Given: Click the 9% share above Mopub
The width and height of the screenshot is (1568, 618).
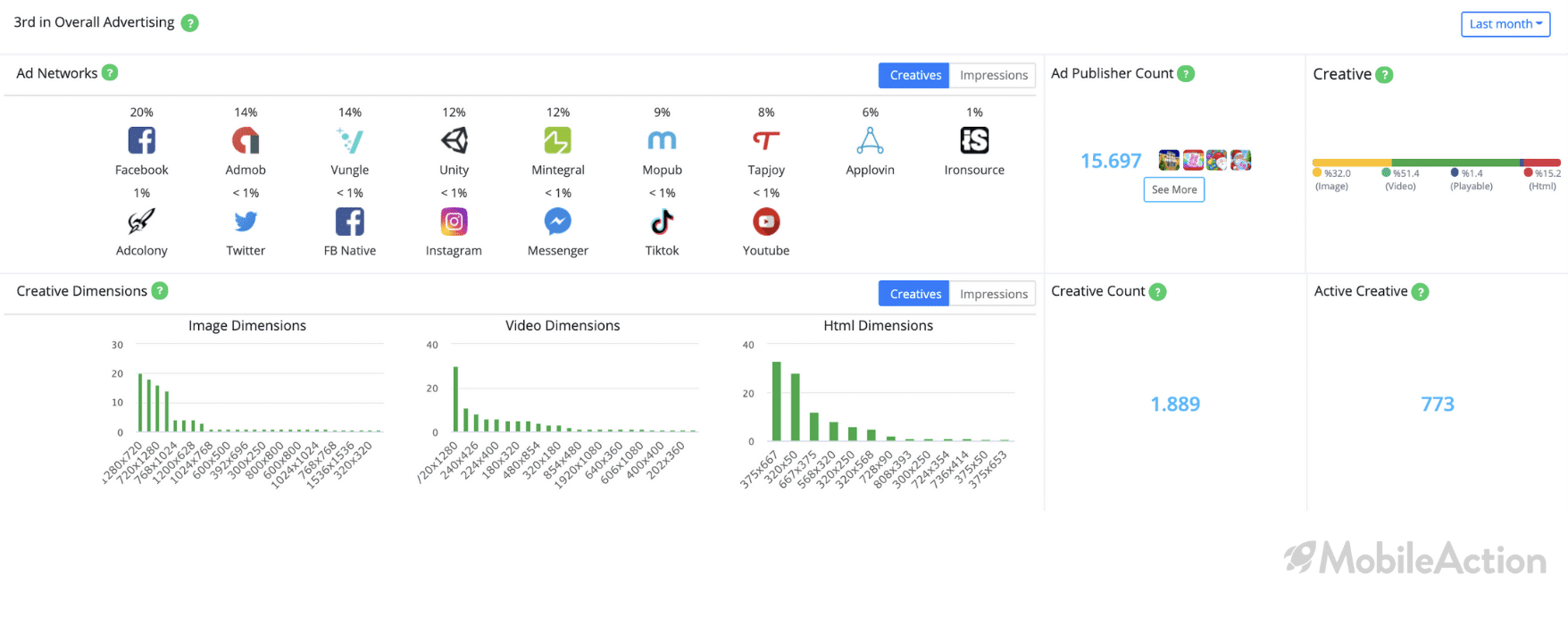Looking at the screenshot, I should coord(662,113).
